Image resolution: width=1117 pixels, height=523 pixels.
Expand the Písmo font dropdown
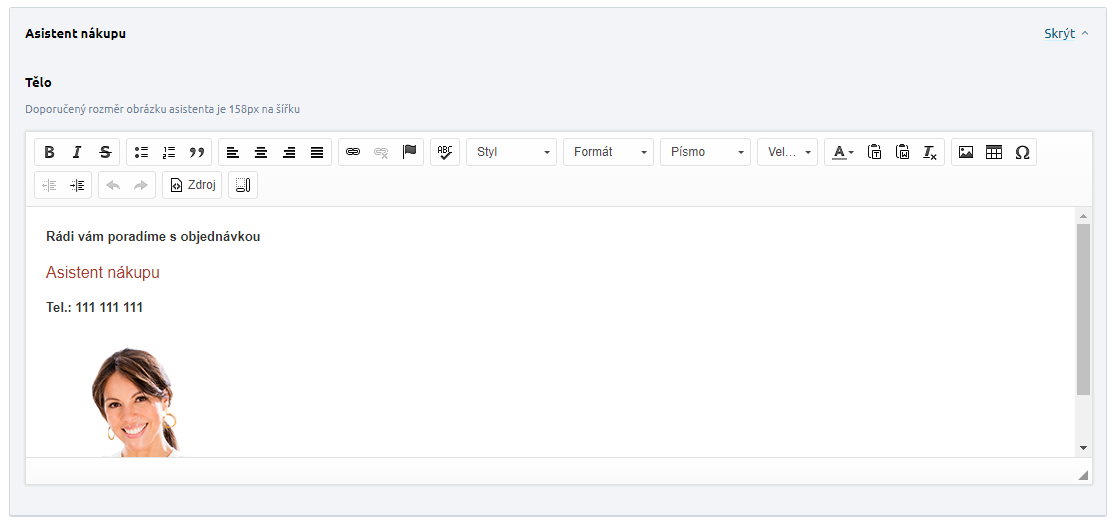(705, 152)
